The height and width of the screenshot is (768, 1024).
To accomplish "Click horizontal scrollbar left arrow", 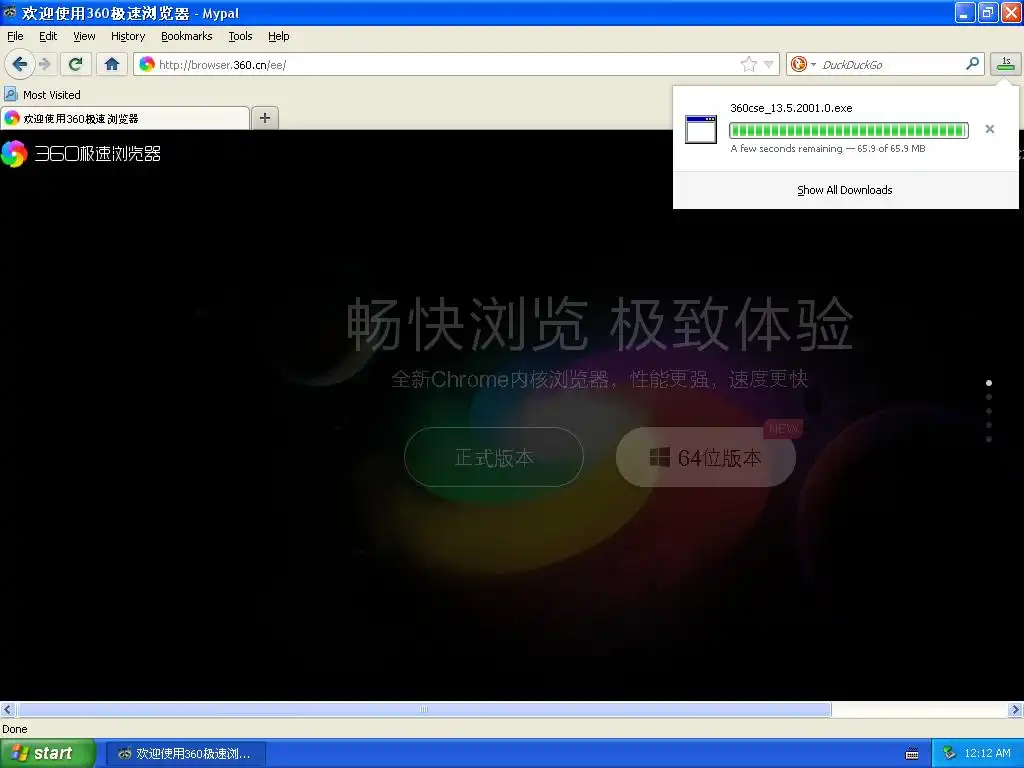I will tap(8, 709).
